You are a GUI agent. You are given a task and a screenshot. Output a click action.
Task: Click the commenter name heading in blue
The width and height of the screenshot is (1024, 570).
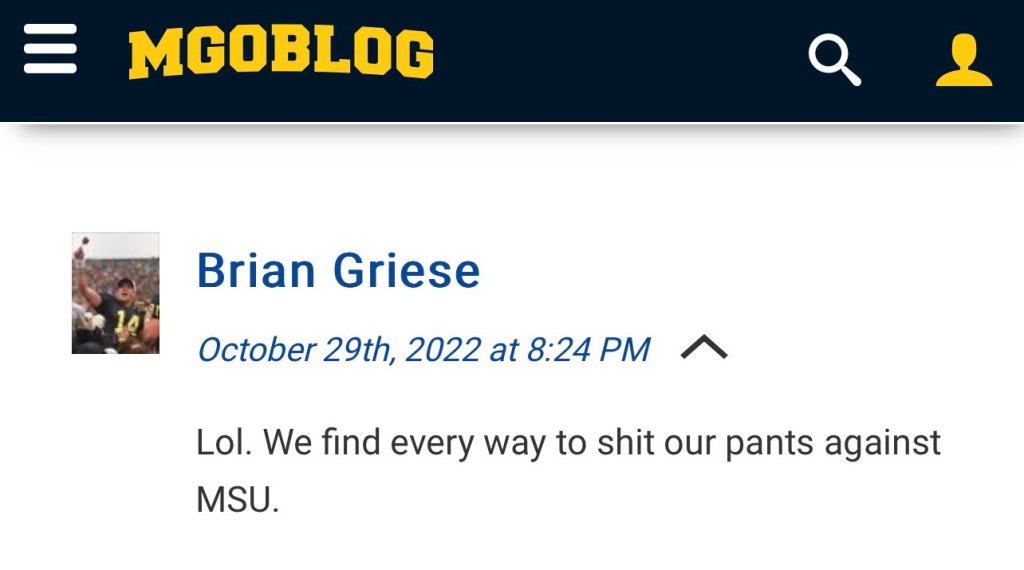(x=338, y=270)
